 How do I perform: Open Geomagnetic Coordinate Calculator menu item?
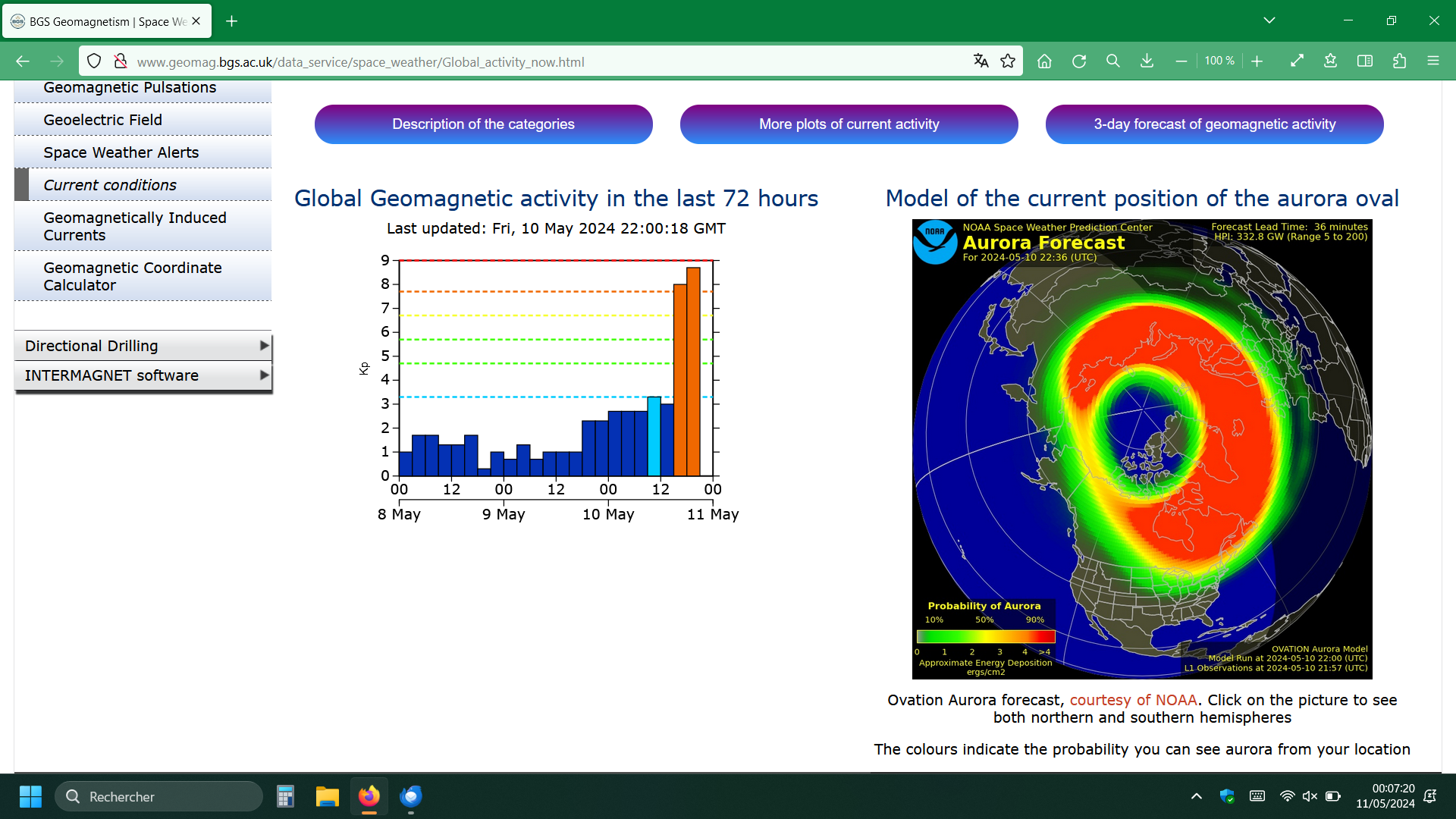coord(133,276)
